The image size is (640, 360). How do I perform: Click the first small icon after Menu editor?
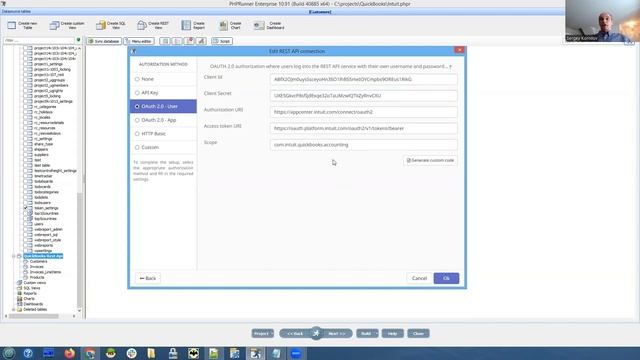(165, 41)
